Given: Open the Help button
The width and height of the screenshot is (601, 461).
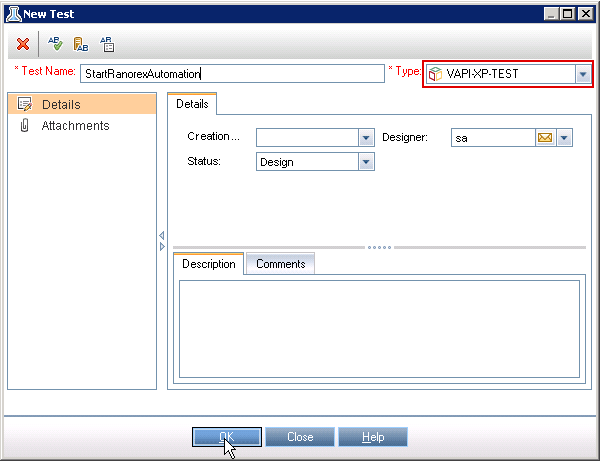Looking at the screenshot, I should click(x=373, y=437).
